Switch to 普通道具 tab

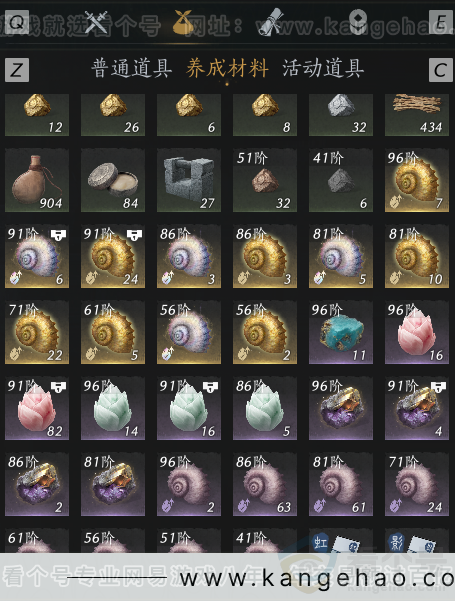131,69
